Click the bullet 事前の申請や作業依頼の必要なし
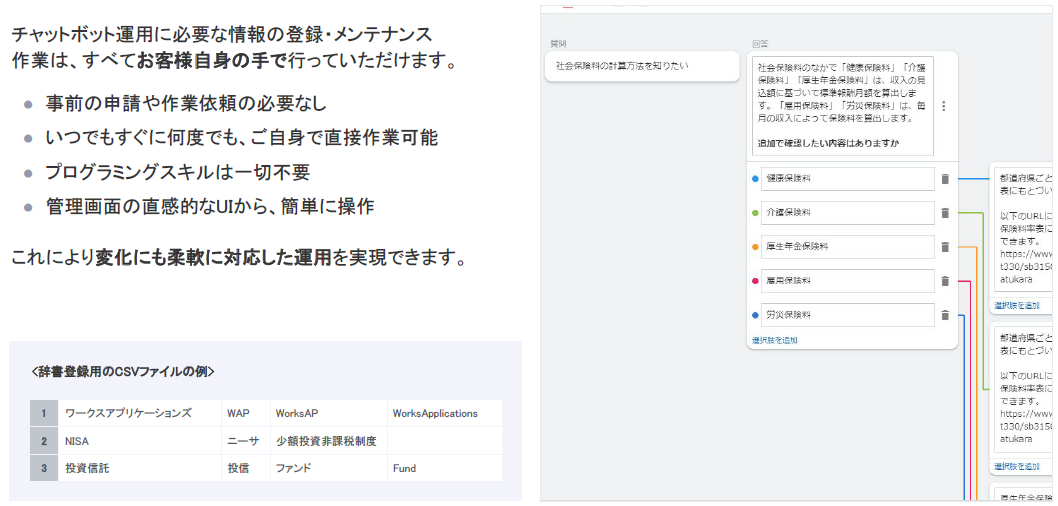 coord(186,103)
